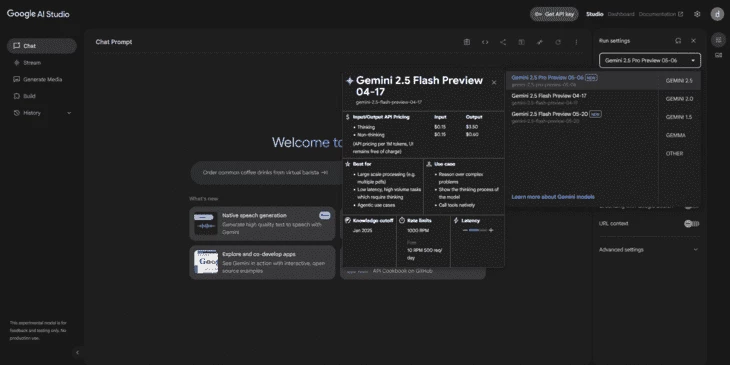Click the Knowledge cutoff icon

(347, 221)
